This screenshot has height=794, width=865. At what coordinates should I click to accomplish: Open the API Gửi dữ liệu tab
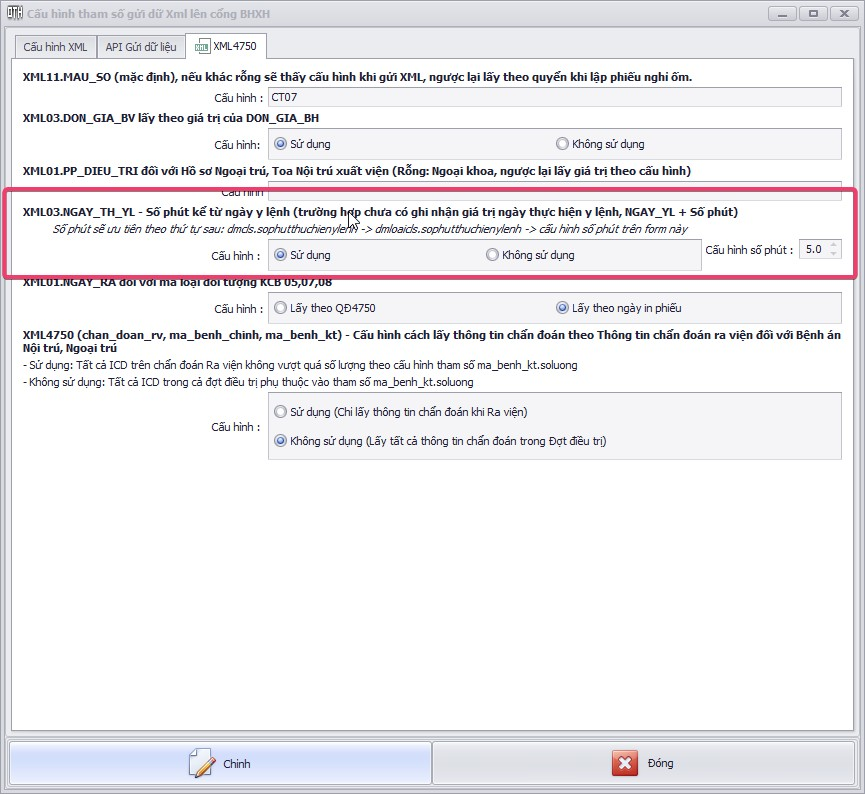coord(141,47)
